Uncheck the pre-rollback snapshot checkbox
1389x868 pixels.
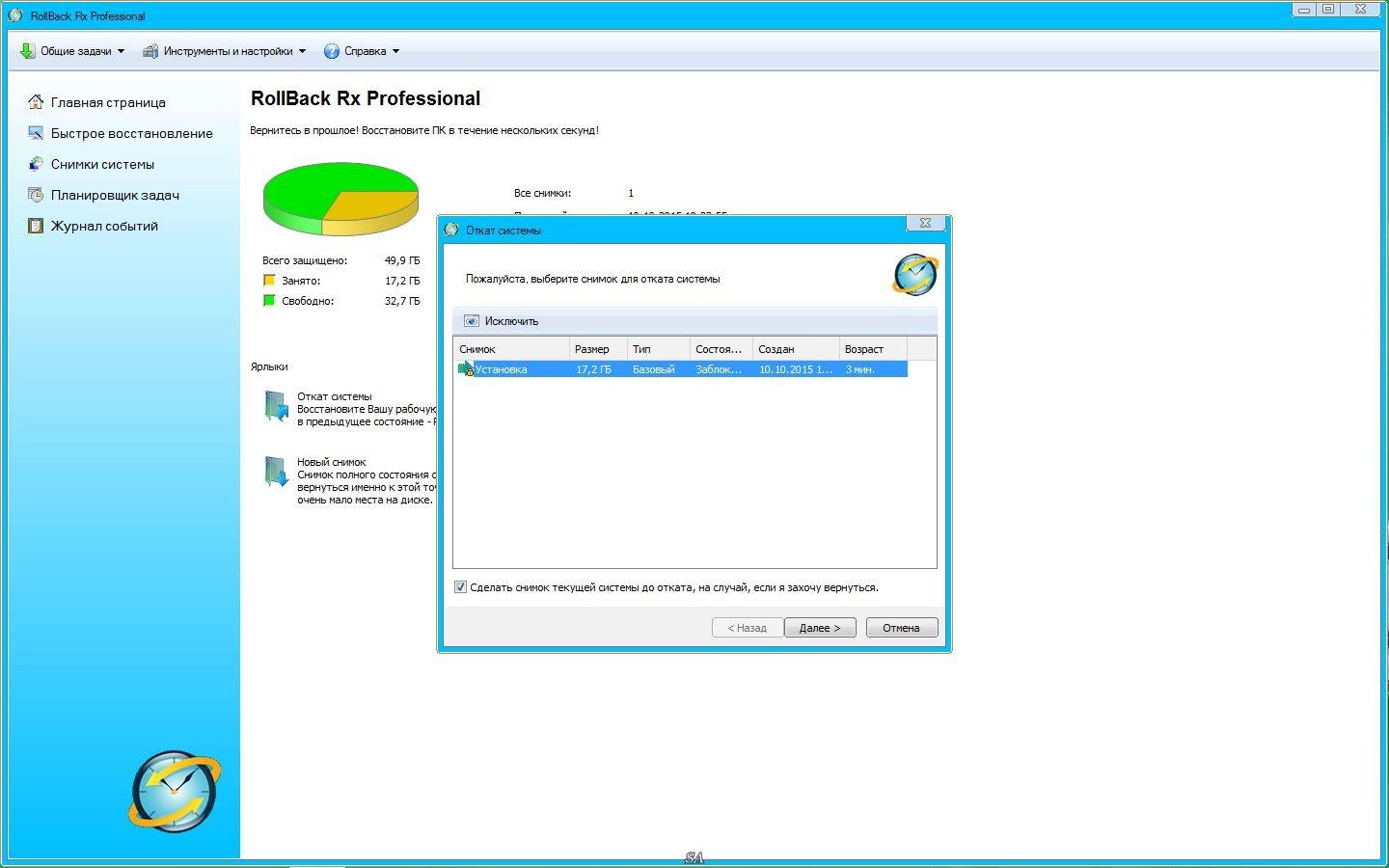pos(460,586)
